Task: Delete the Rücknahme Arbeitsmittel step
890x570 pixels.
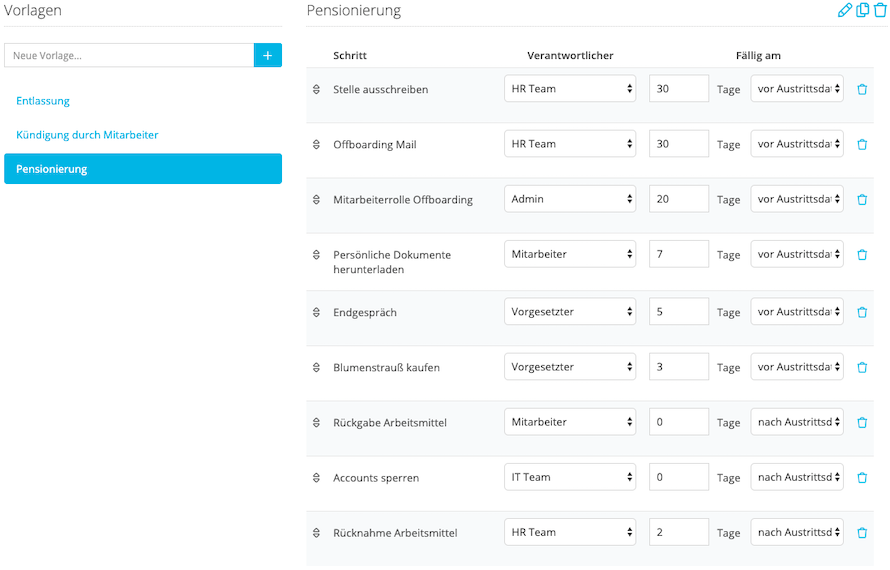Action: tap(862, 533)
